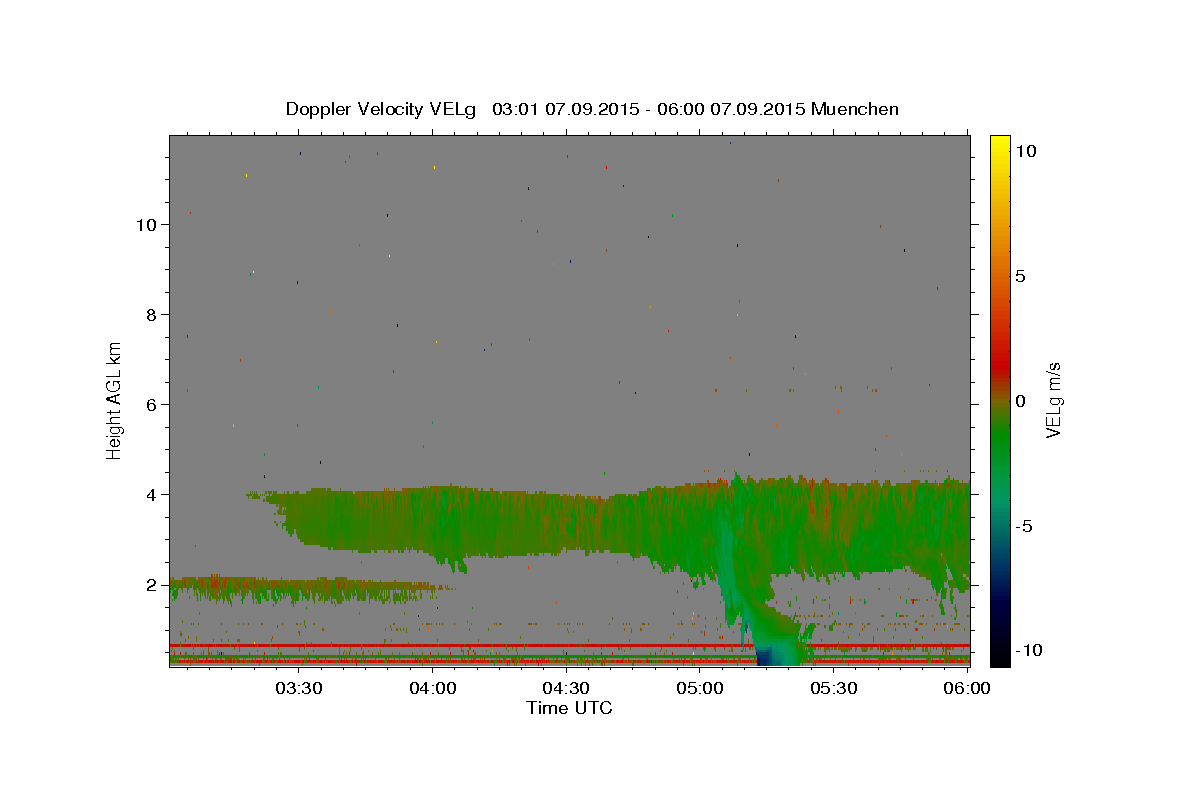Click the upper red horizontal band near the ground
The width and height of the screenshot is (1200, 800).
[x=570, y=646]
